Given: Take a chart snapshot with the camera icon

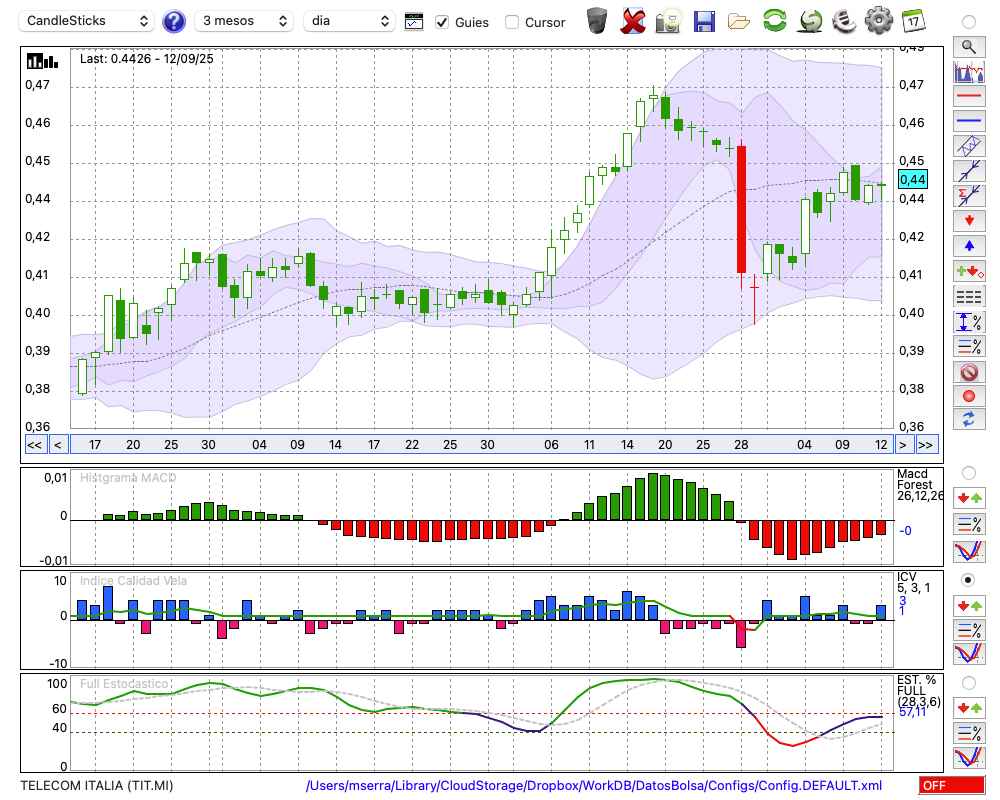Looking at the screenshot, I should (x=668, y=21).
